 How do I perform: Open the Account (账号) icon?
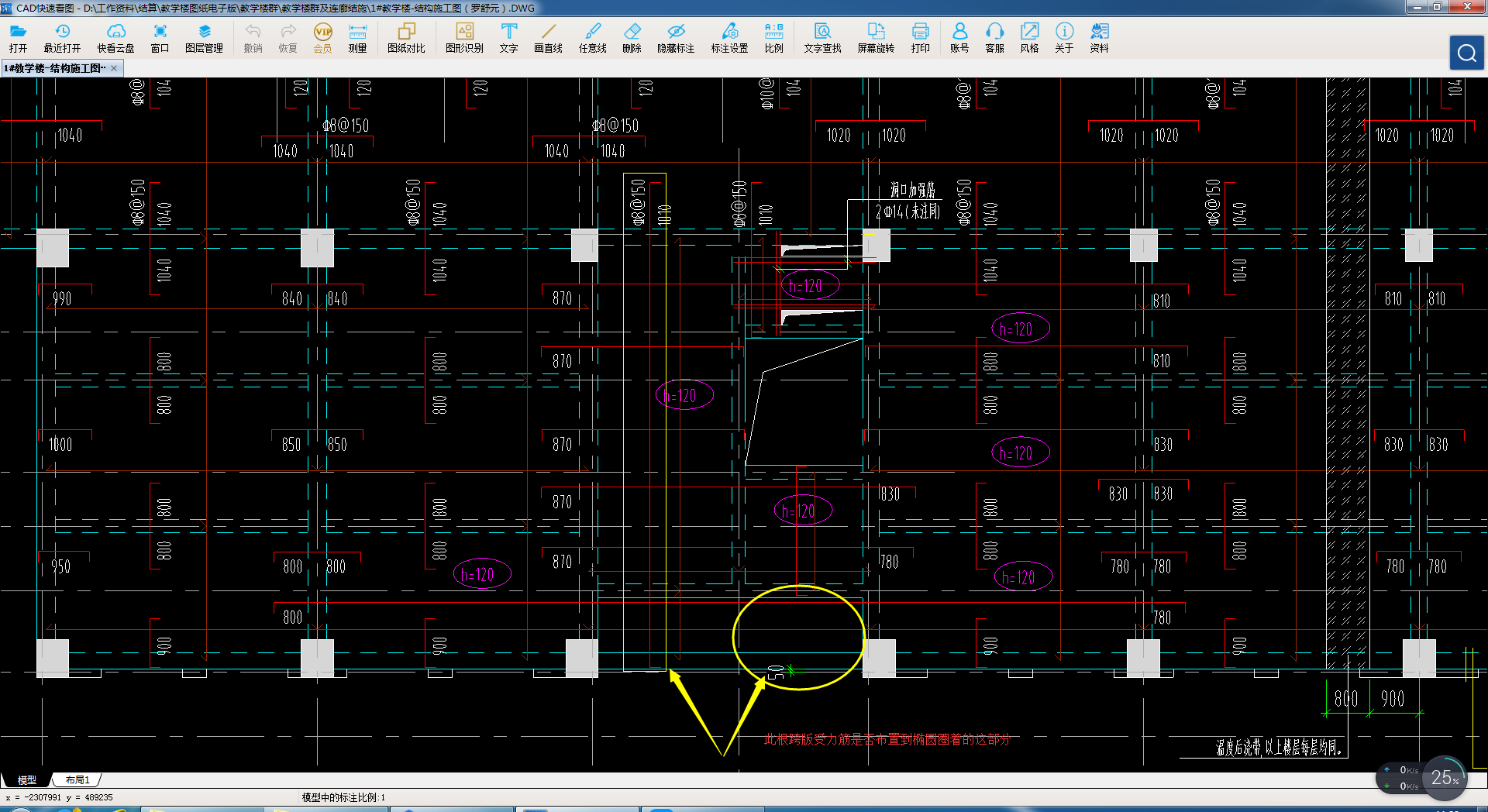click(x=959, y=38)
